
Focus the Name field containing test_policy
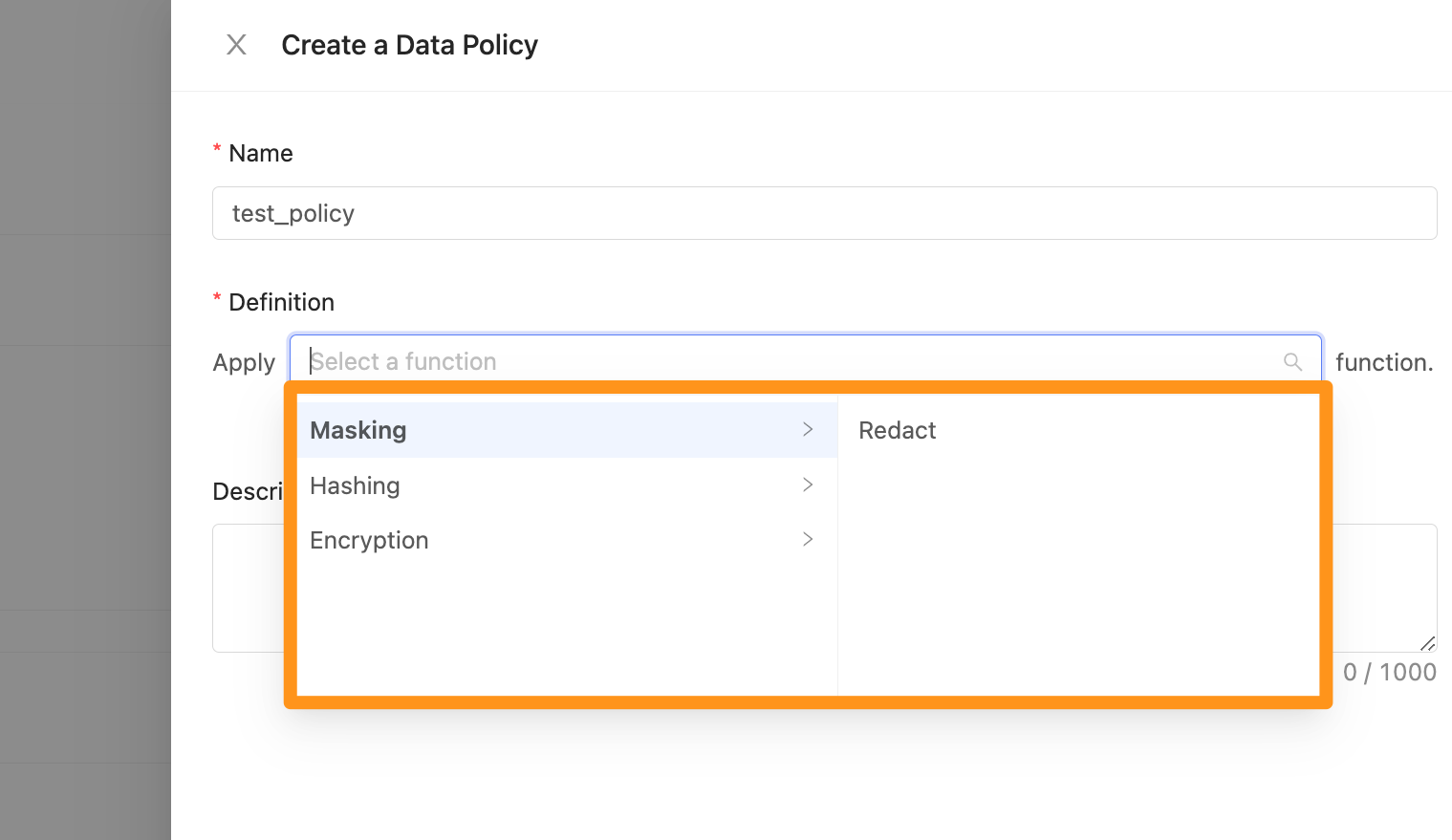824,213
